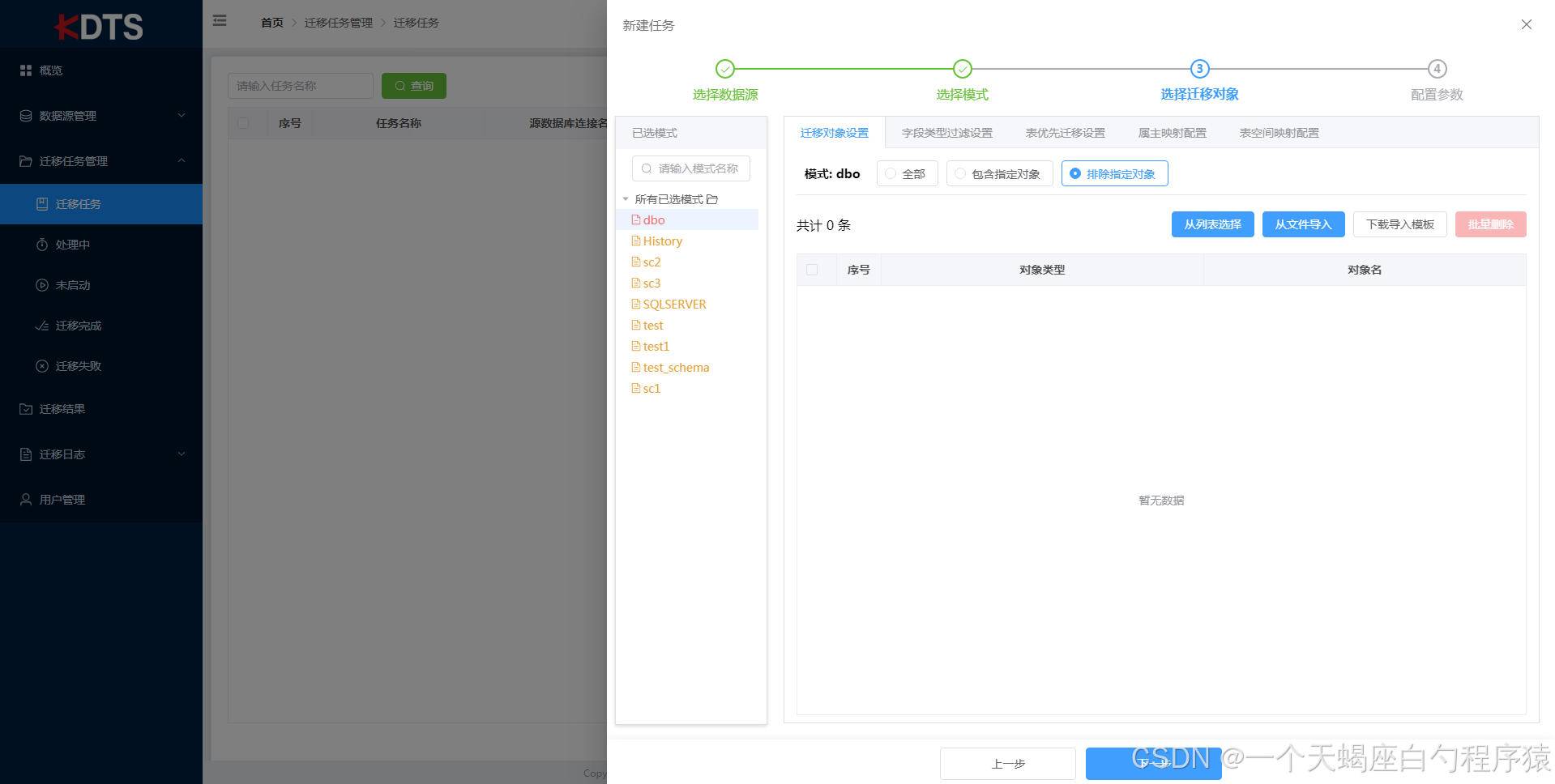
Task: Click the 迁移完成 checkmark icon
Action: tap(42, 326)
